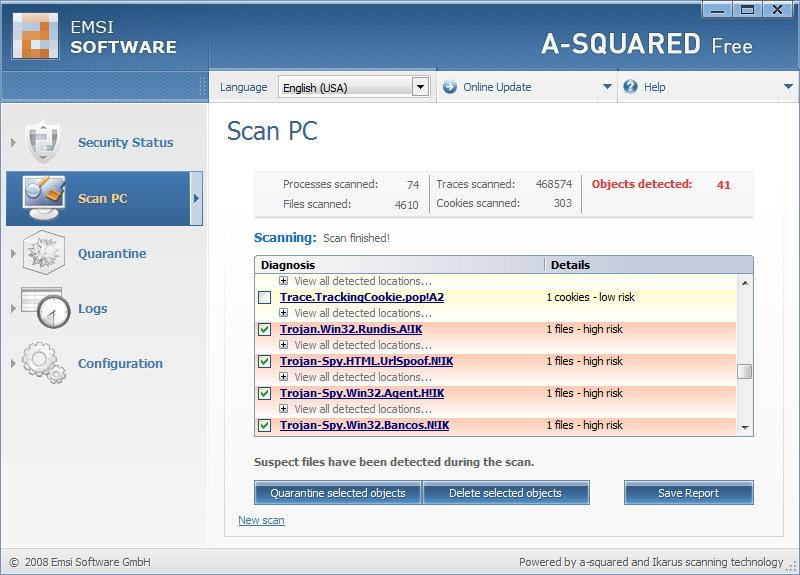The image size is (800, 575).
Task: Click the Scan PC monitor icon
Action: pyautogui.click(x=43, y=198)
